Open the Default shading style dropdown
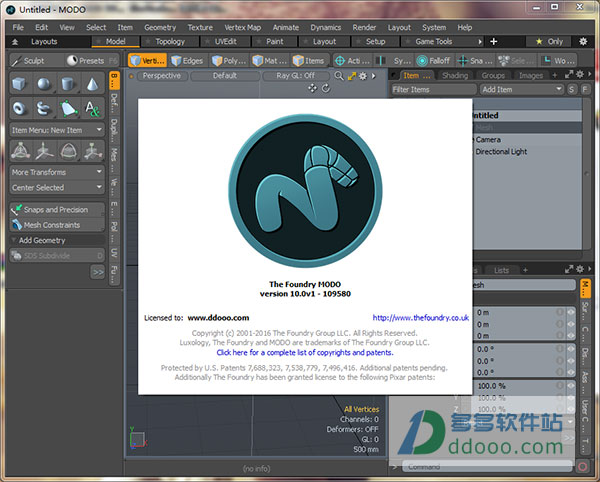The width and height of the screenshot is (600, 482). coord(225,76)
